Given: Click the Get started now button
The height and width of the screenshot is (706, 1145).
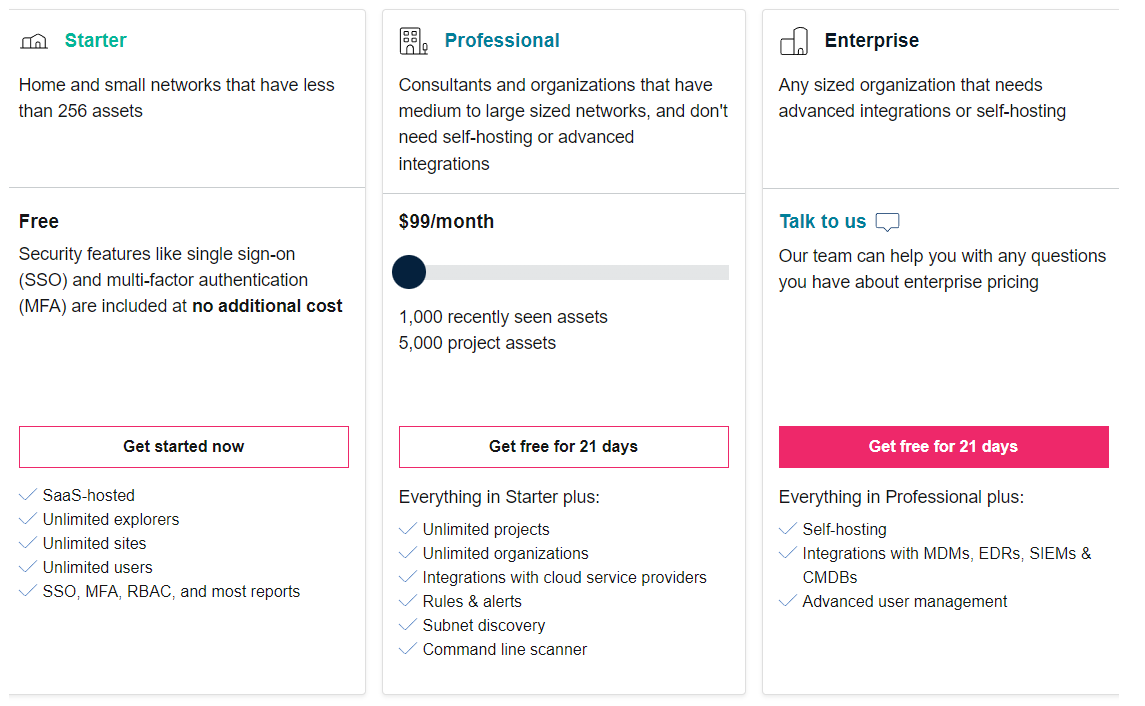Looking at the screenshot, I should [184, 447].
